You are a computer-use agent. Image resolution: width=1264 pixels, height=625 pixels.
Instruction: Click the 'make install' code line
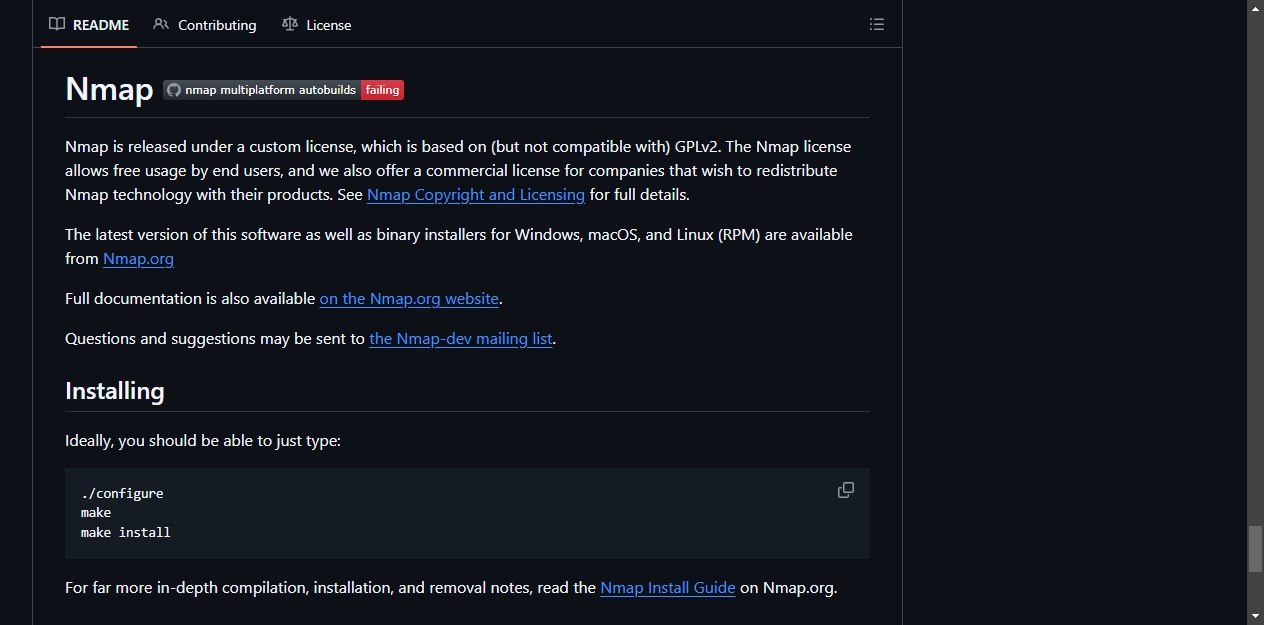[126, 533]
